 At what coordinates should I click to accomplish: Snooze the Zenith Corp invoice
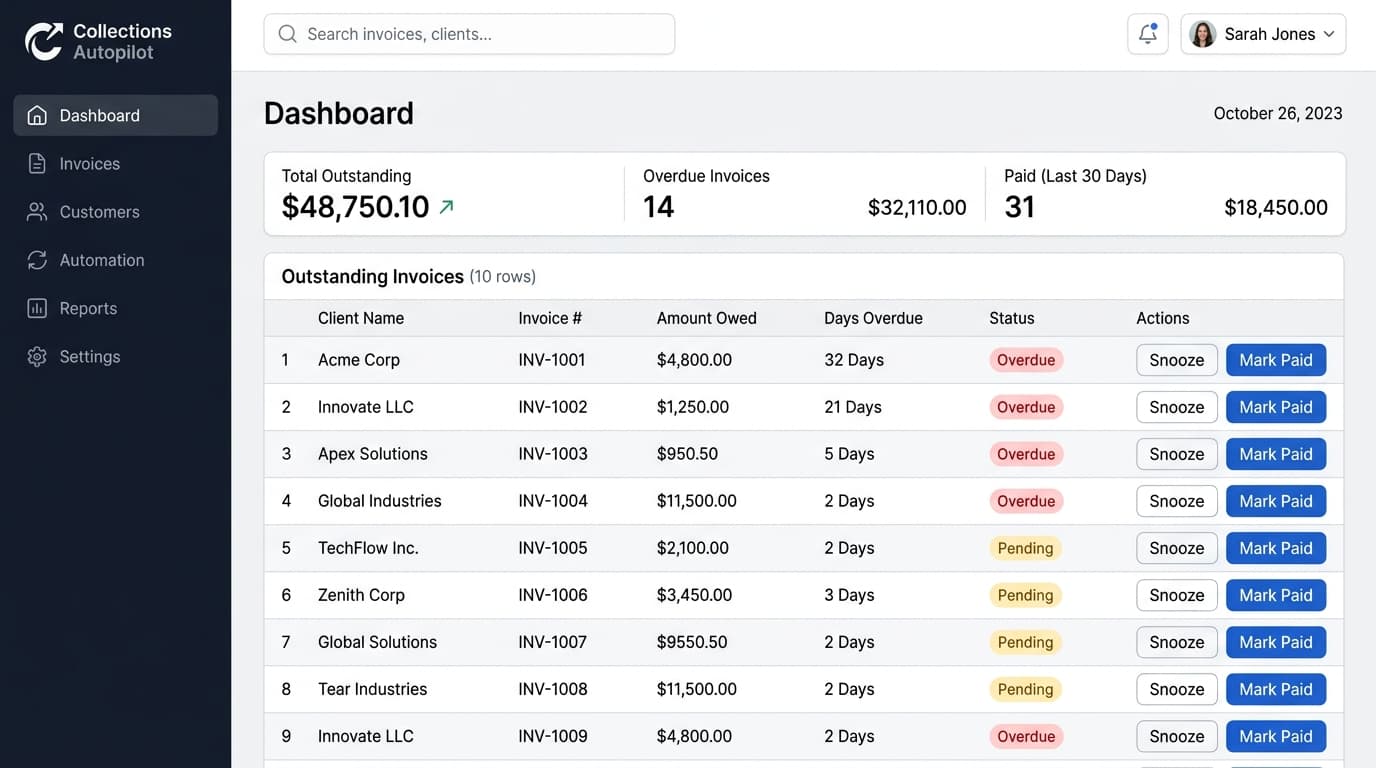click(1177, 595)
